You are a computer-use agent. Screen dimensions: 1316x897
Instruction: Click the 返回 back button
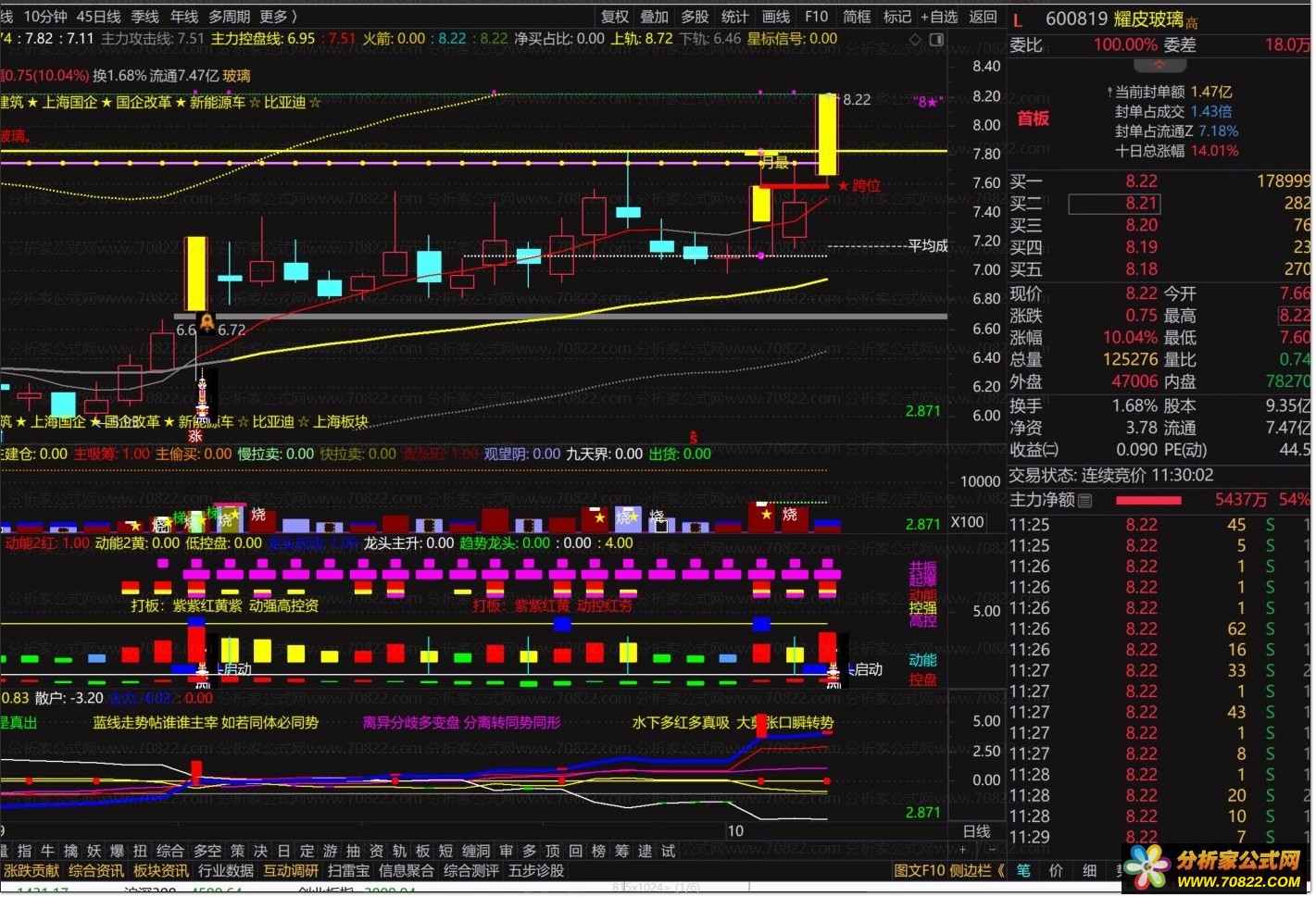point(983,17)
